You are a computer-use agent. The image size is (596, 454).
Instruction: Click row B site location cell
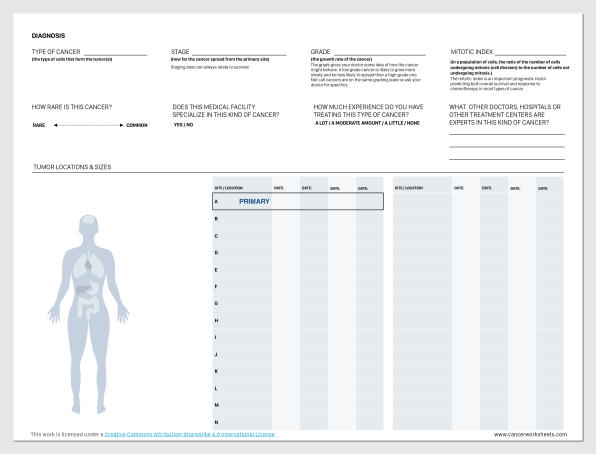(x=242, y=219)
